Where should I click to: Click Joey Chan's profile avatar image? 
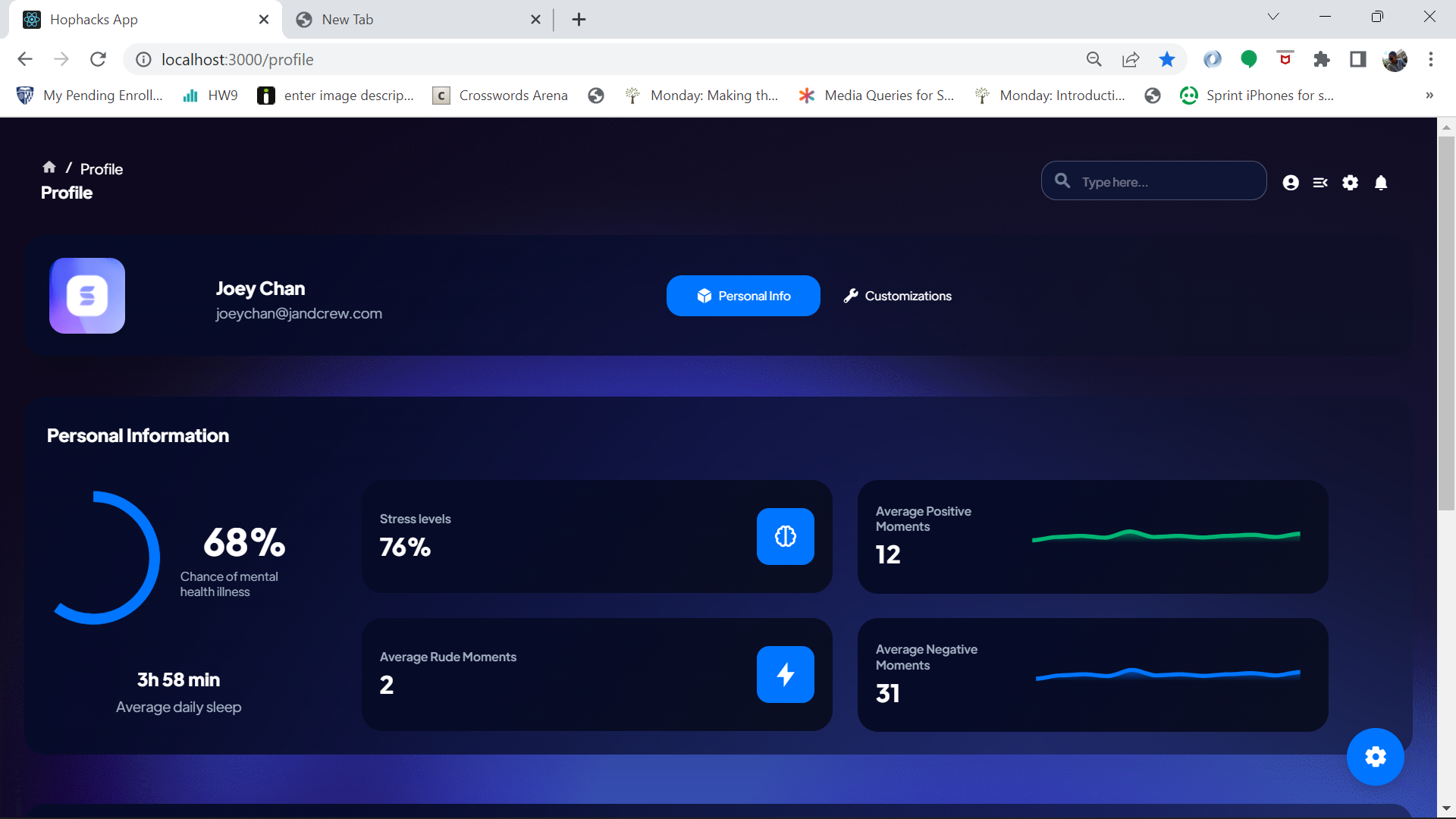click(x=87, y=296)
